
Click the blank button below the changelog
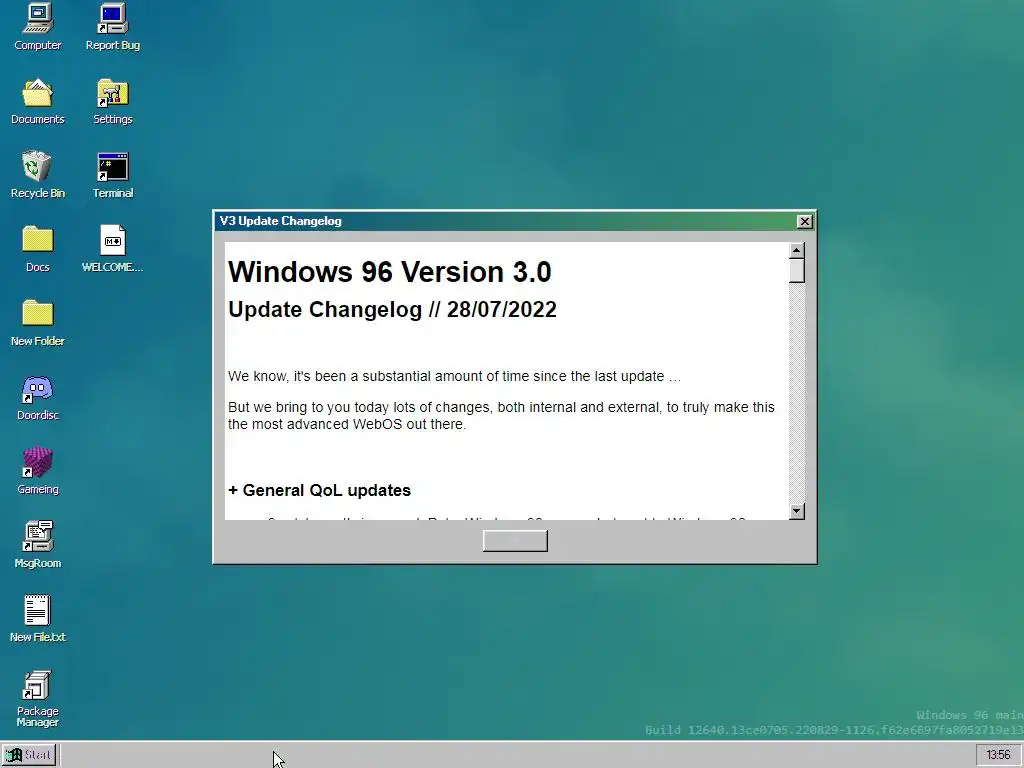515,541
